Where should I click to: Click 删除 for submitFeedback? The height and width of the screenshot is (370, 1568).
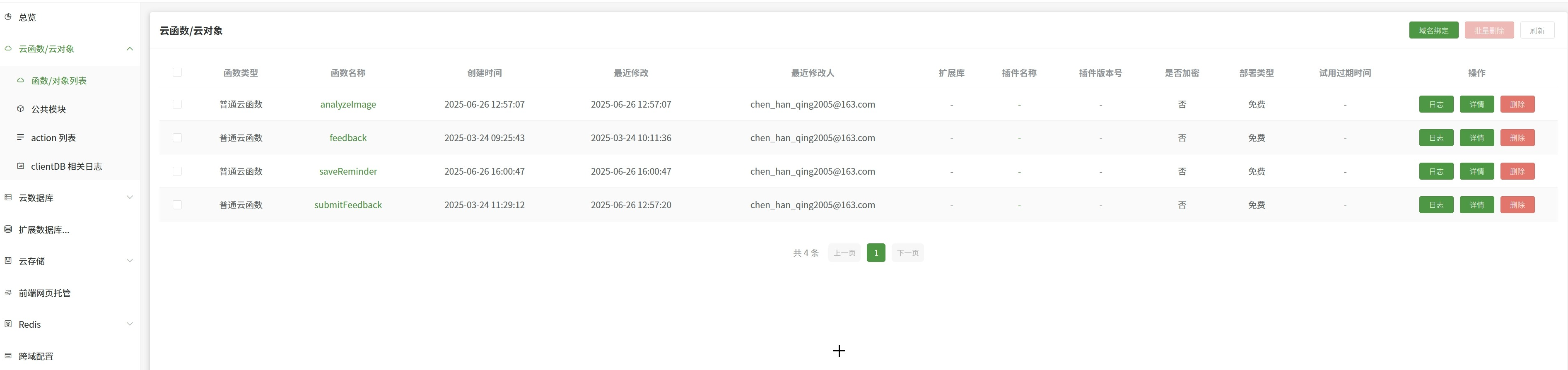(x=1517, y=204)
